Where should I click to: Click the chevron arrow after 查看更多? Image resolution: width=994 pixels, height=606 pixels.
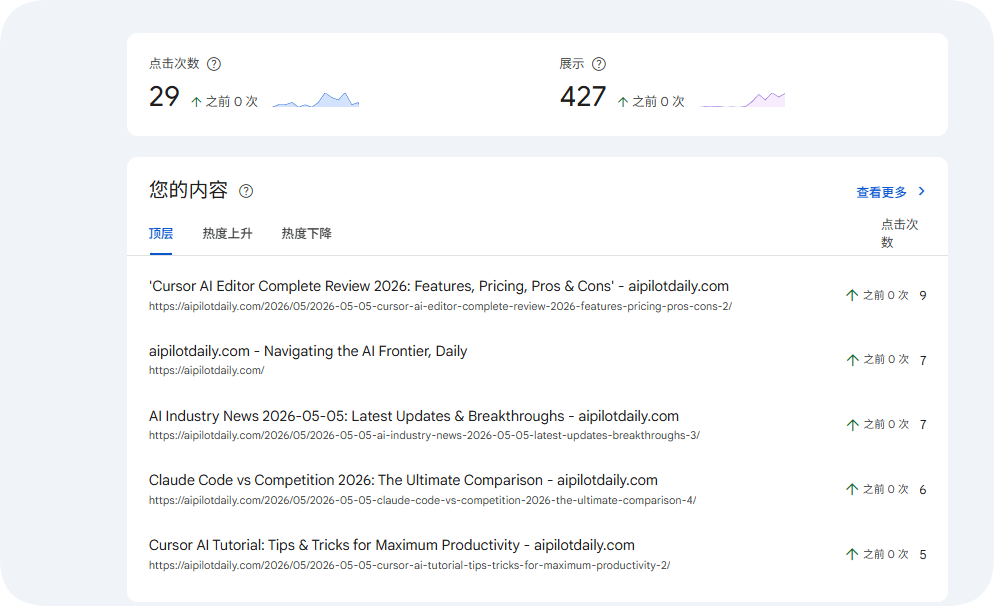922,191
